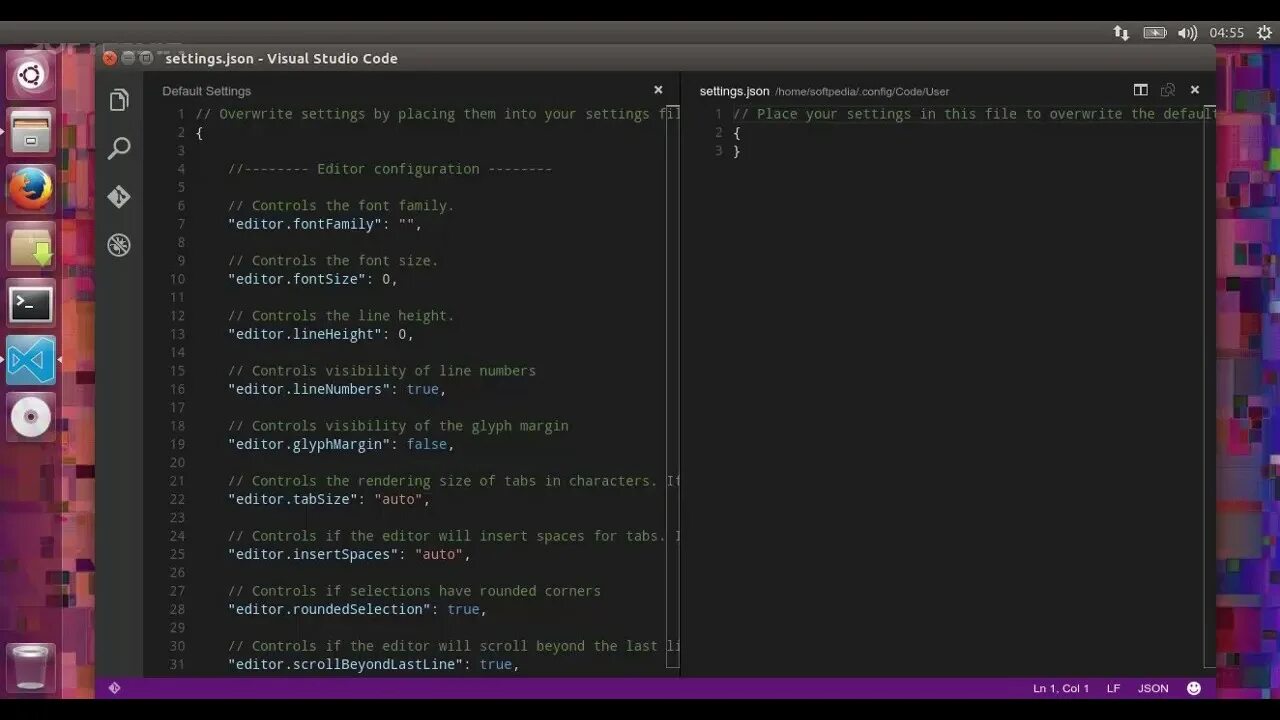The height and width of the screenshot is (720, 1280).
Task: Open the battery indicator menu
Action: (x=1155, y=33)
